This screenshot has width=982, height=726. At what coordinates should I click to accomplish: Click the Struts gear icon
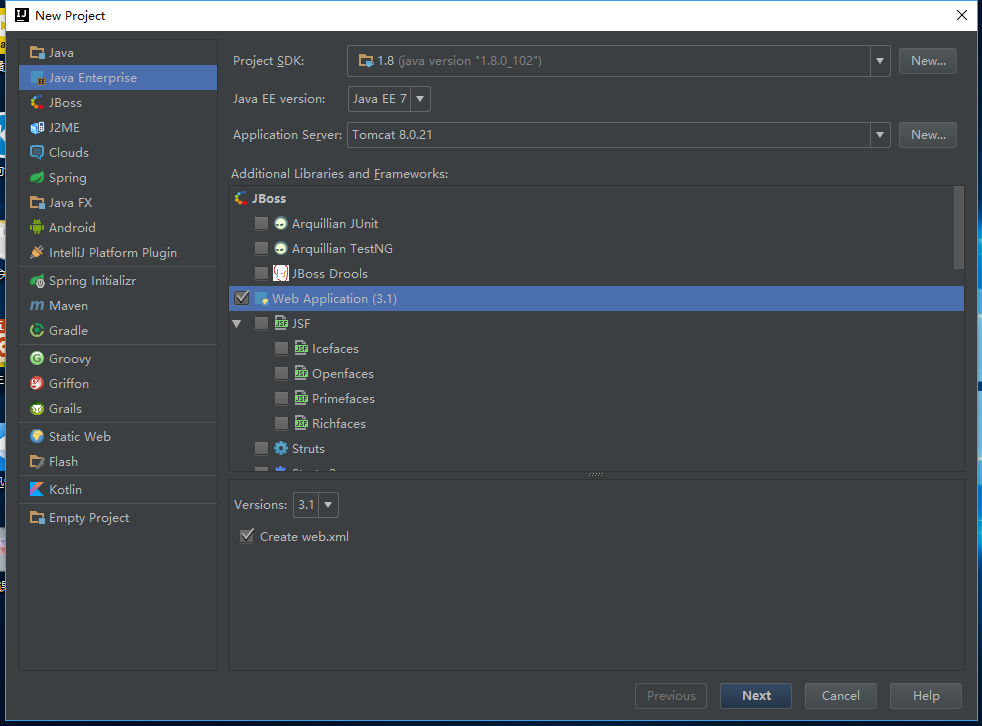(x=281, y=449)
